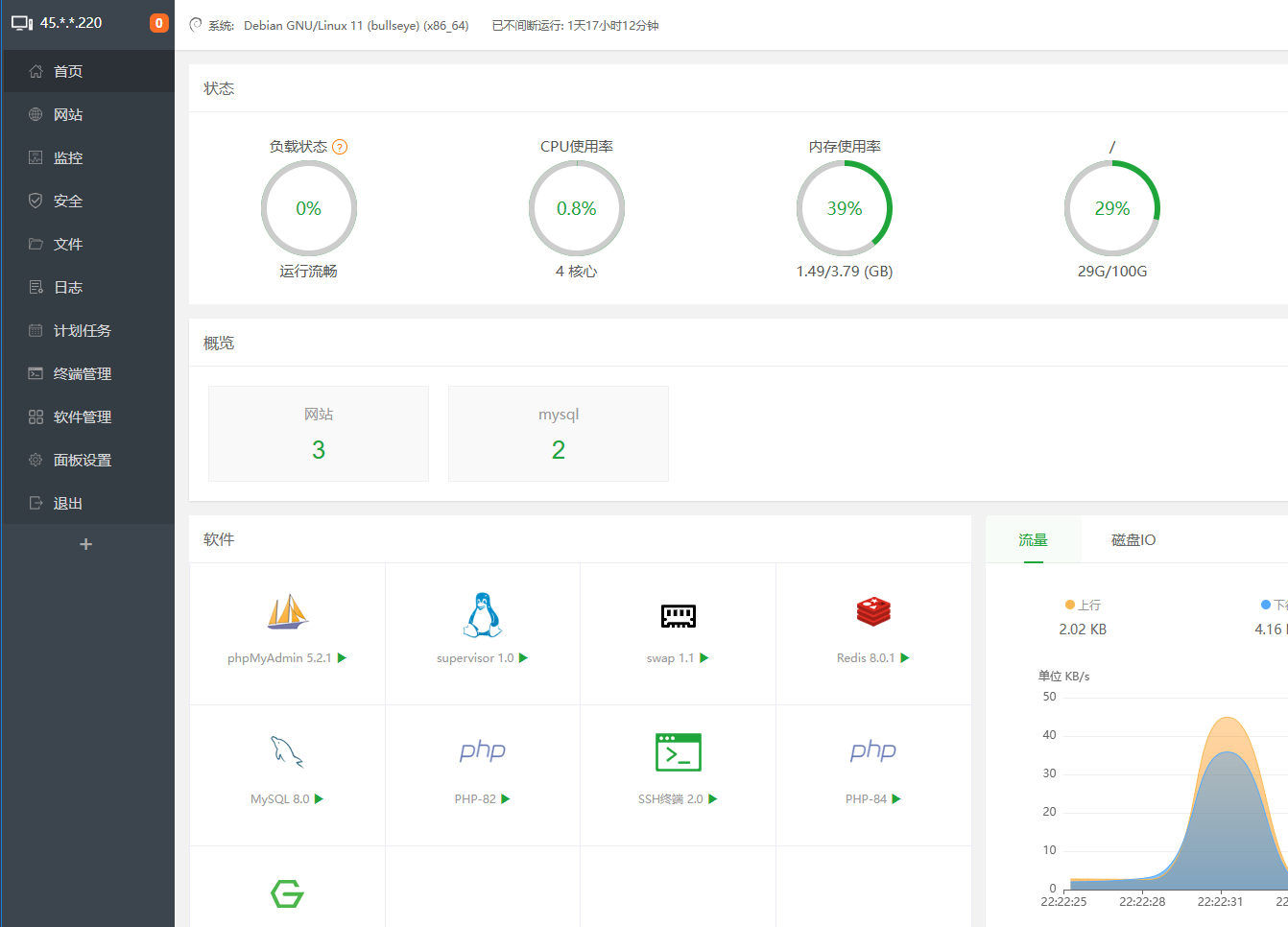The image size is (1288, 927).
Task: Open the phpMyAdmin sailboat icon
Action: coord(287,612)
